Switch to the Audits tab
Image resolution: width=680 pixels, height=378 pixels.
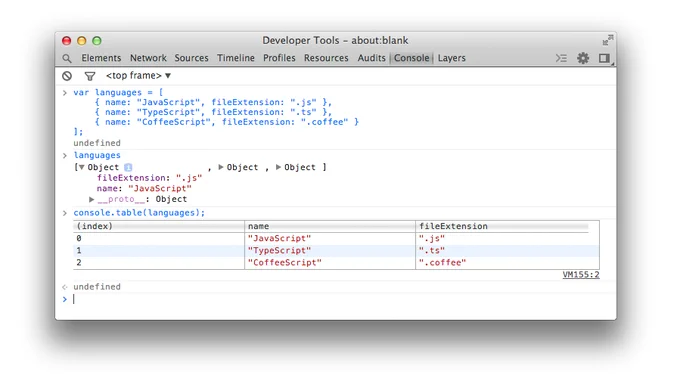372,58
